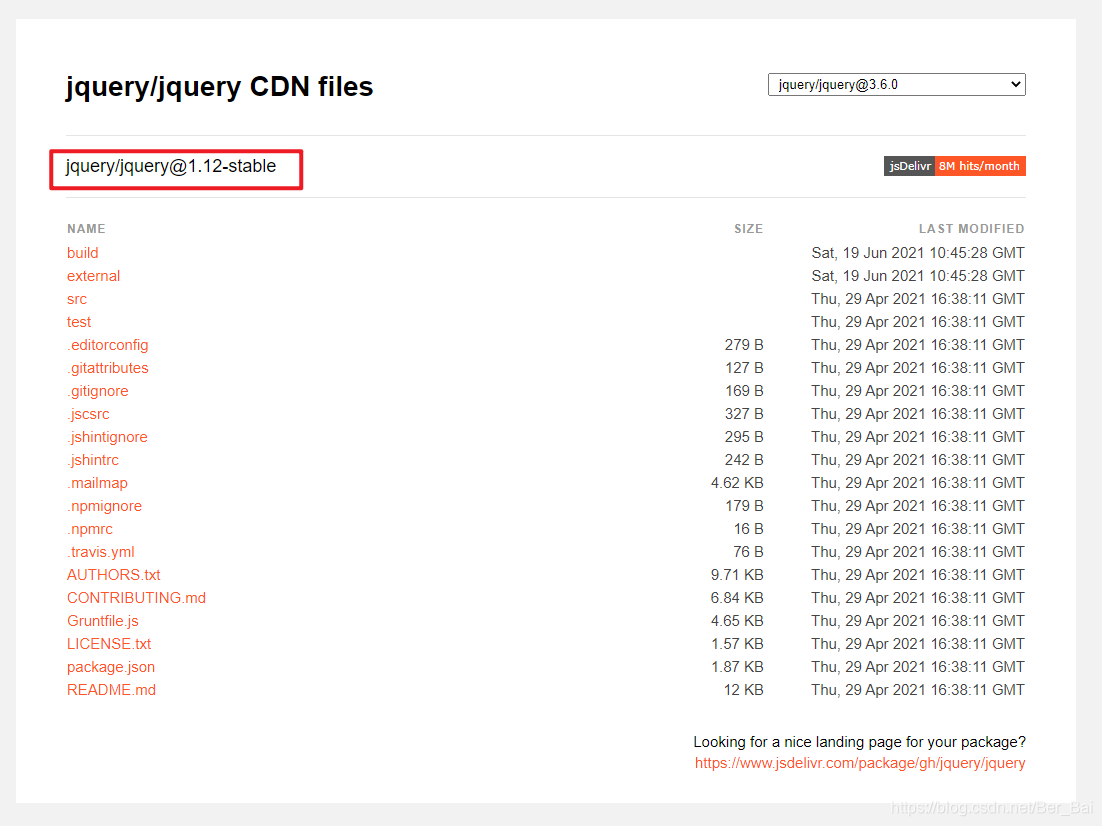Click the 327 B size of .jscsrc
The image size is (1102, 826).
tap(744, 414)
